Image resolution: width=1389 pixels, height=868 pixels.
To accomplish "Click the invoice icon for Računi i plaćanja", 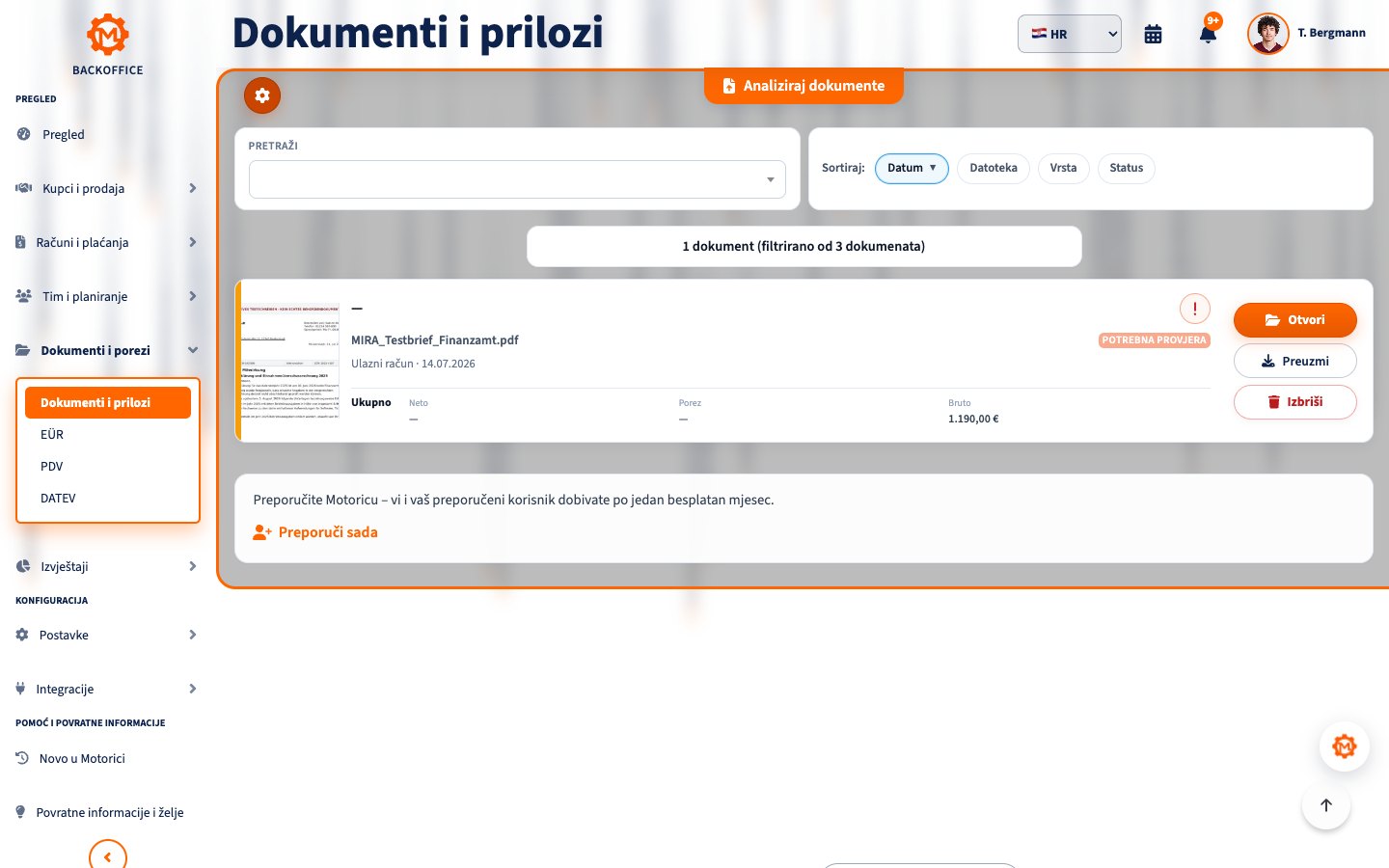I will click(x=20, y=242).
